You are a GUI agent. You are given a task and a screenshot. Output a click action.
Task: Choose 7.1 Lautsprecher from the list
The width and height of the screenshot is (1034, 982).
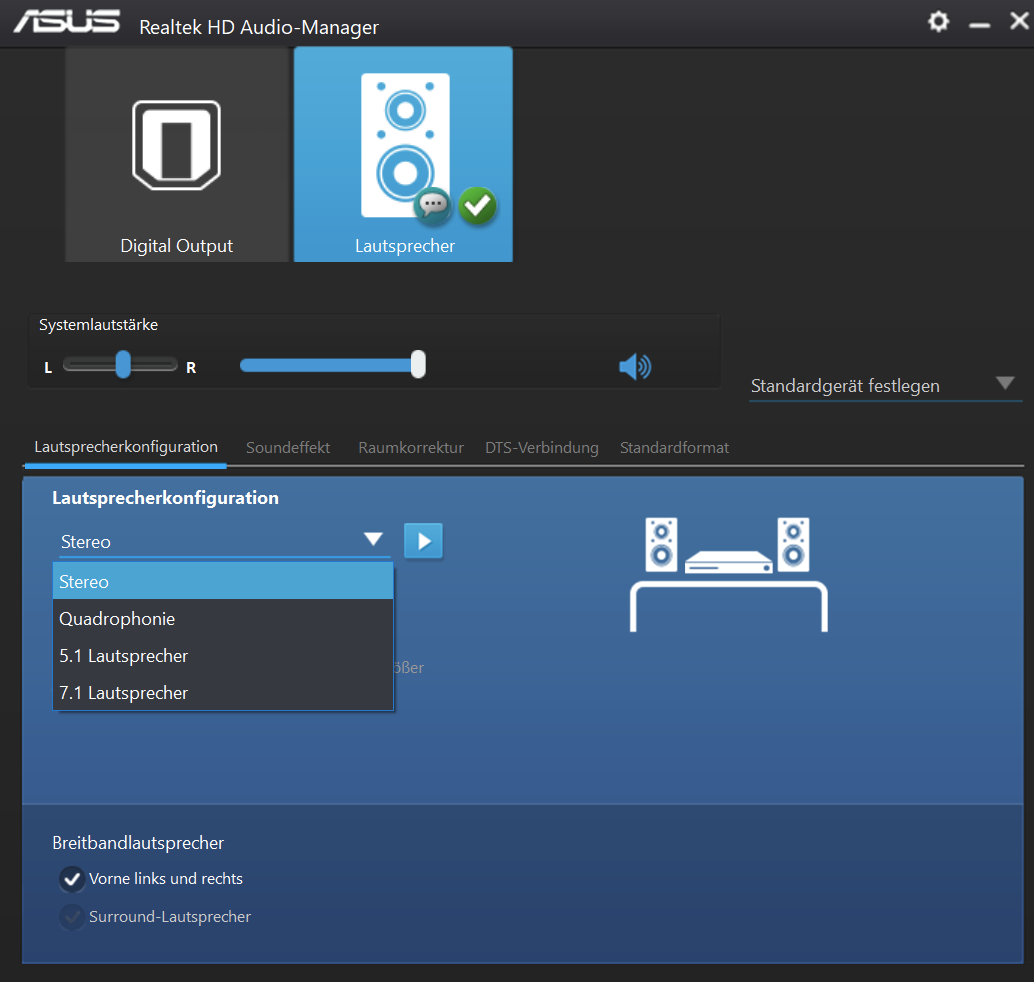coord(223,692)
